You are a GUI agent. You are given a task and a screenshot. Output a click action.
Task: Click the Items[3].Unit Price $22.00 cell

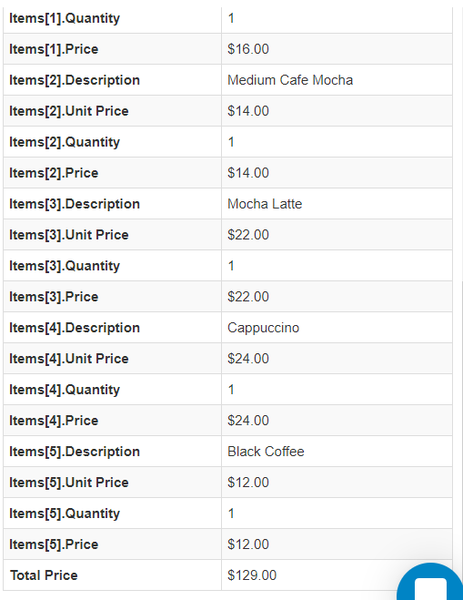coord(337,235)
